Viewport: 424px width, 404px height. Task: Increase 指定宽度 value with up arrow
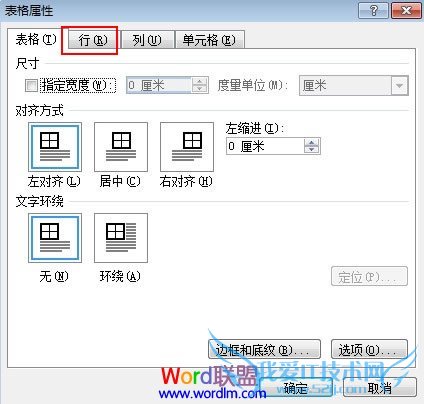click(x=199, y=82)
